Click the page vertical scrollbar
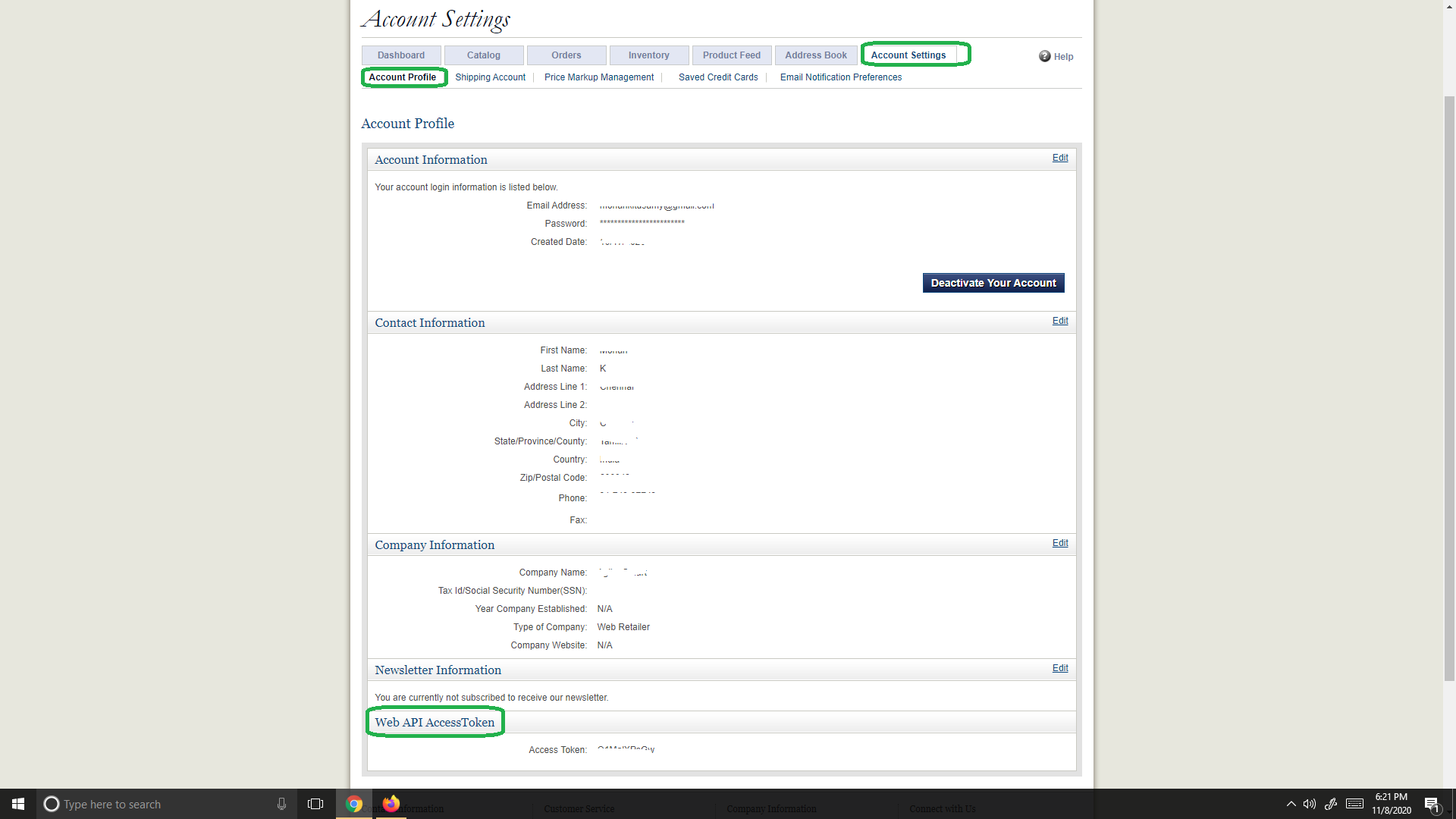The width and height of the screenshot is (1456, 819). click(1449, 387)
